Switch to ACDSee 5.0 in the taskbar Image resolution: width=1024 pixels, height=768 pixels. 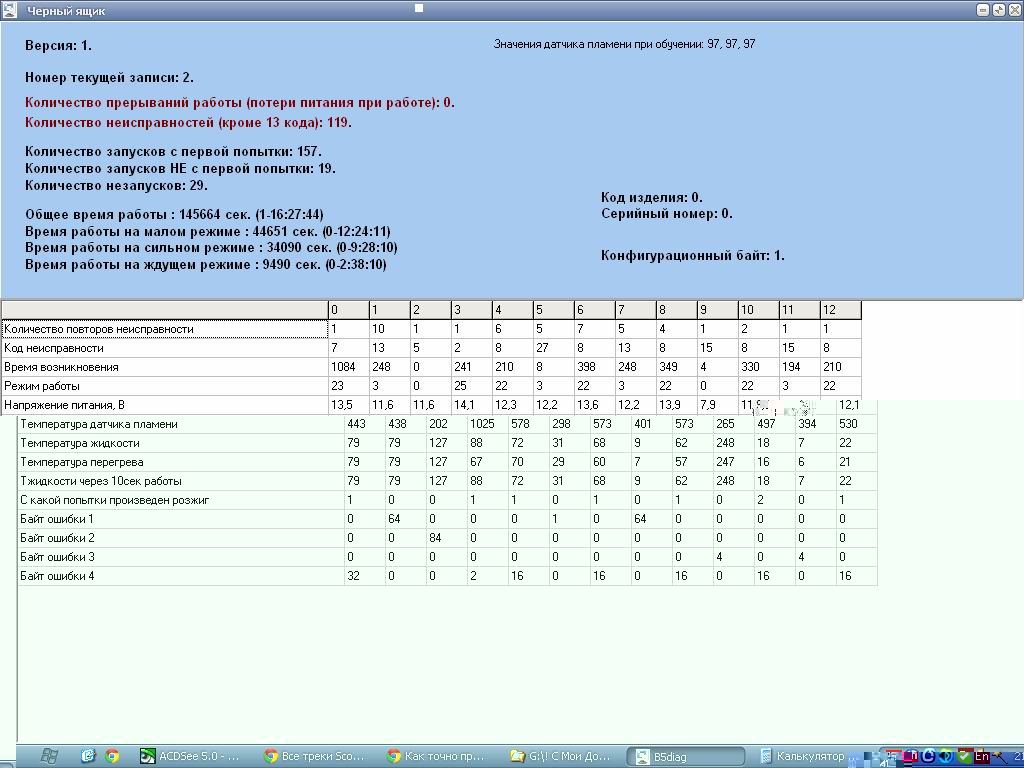[x=191, y=756]
